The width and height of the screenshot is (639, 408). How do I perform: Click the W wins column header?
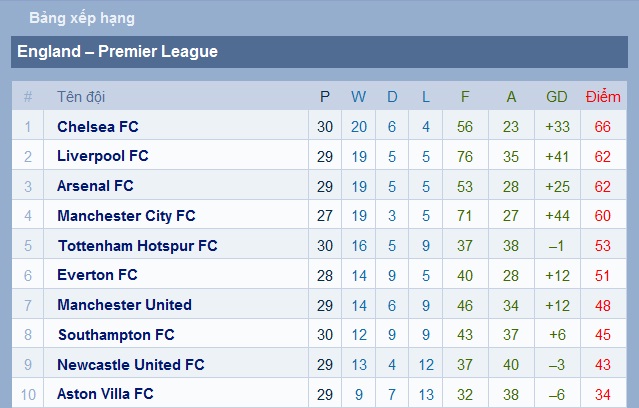click(x=358, y=97)
